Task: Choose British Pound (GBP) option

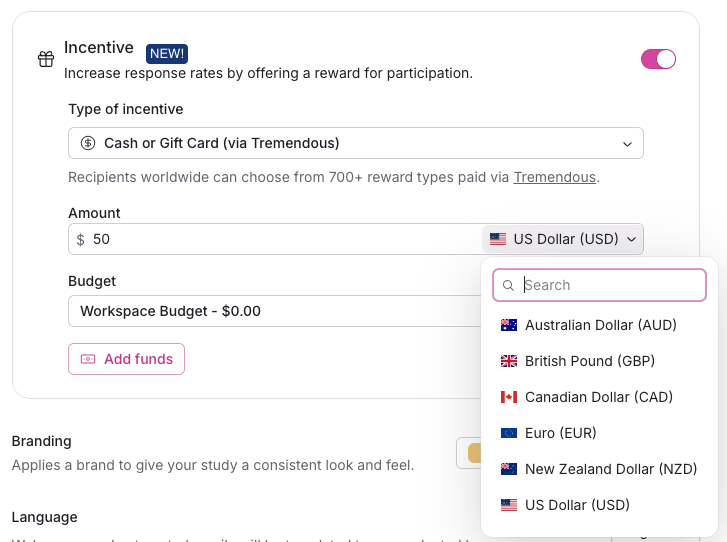Action: tap(590, 361)
